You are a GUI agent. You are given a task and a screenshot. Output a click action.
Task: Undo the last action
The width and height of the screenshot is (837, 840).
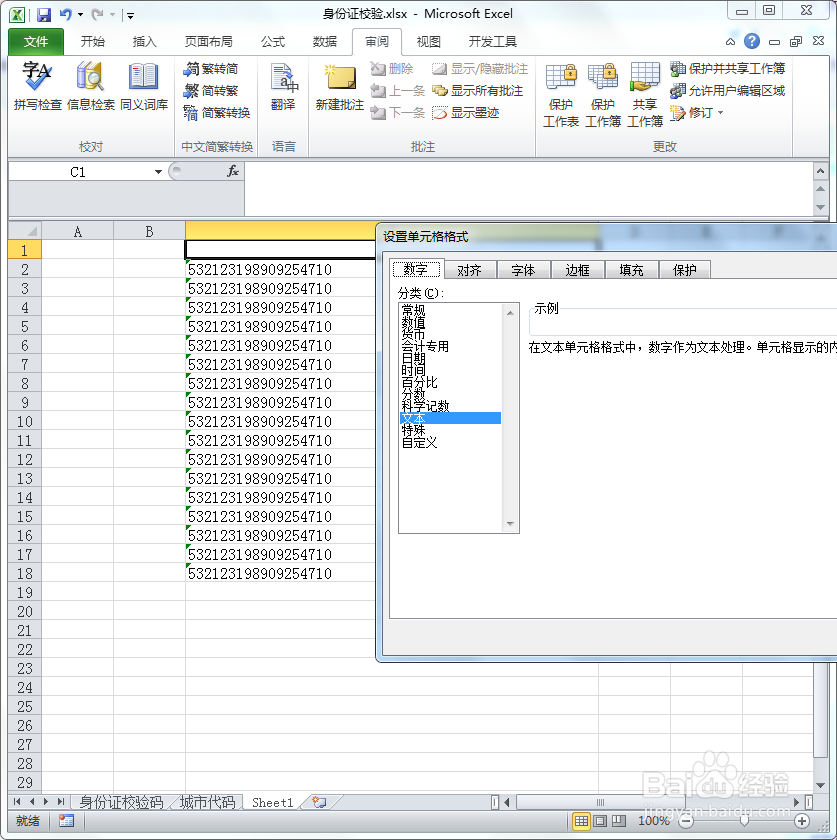pyautogui.click(x=65, y=14)
